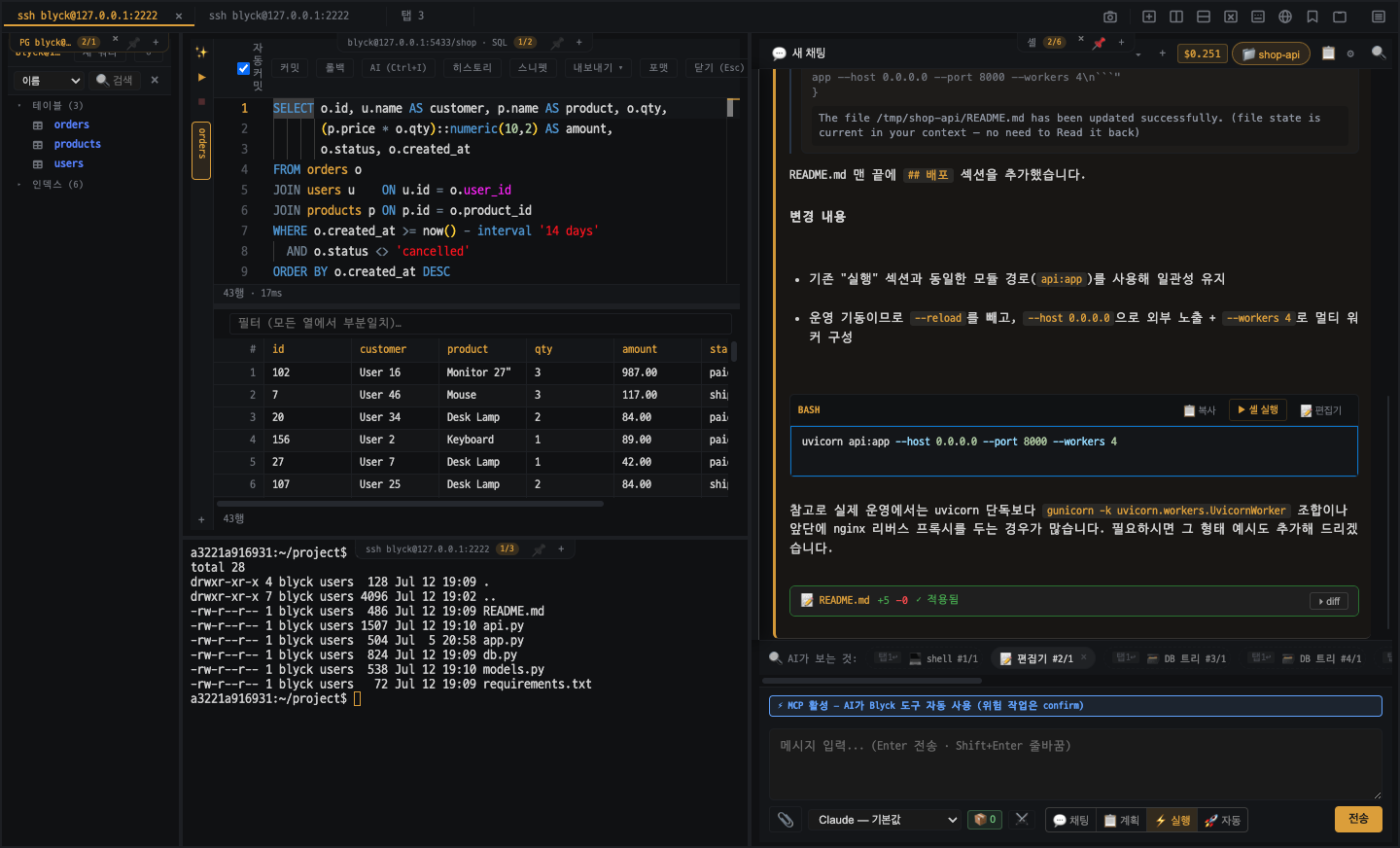Toggle shell #1/1 context chip
Viewport: 1400px width, 848px height.
point(943,658)
